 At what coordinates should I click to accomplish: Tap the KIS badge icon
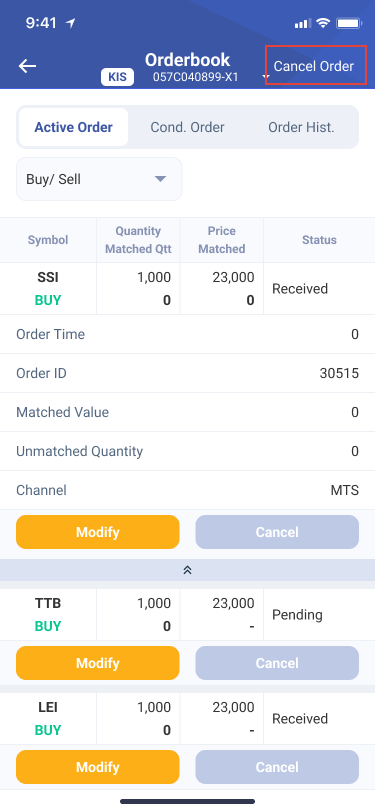(x=117, y=77)
